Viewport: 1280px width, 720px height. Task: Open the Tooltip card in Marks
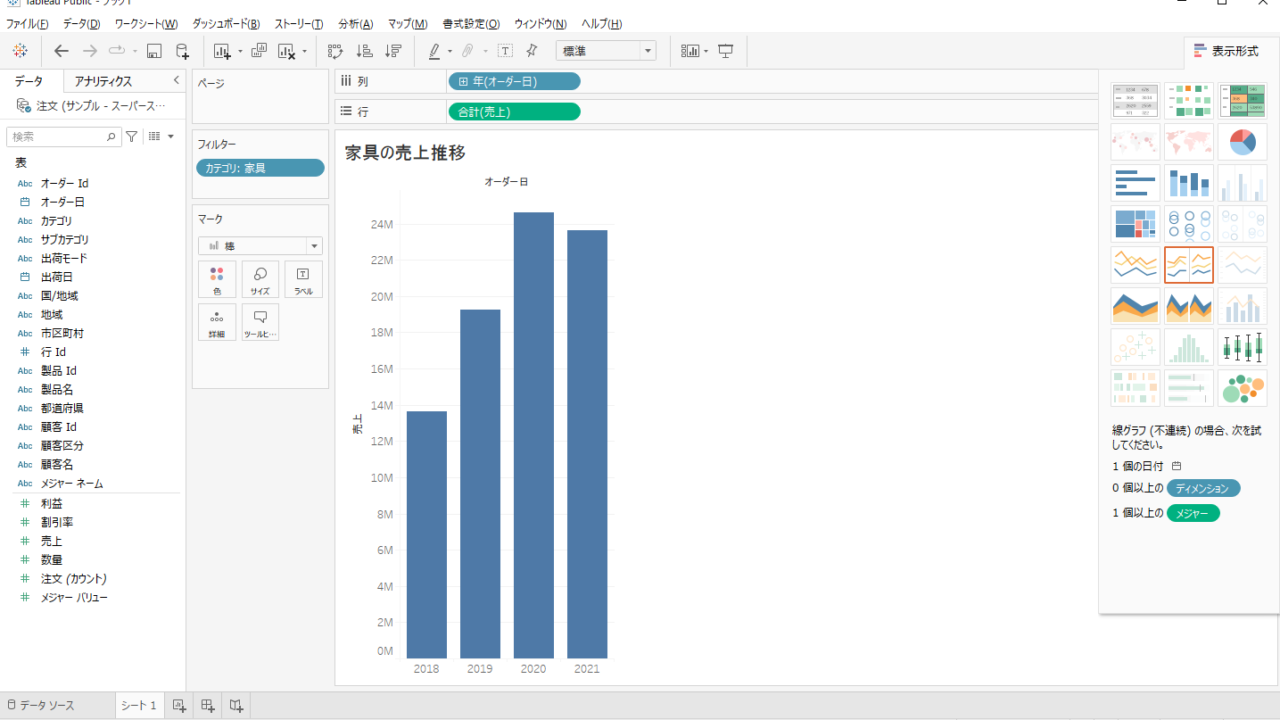click(x=260, y=323)
